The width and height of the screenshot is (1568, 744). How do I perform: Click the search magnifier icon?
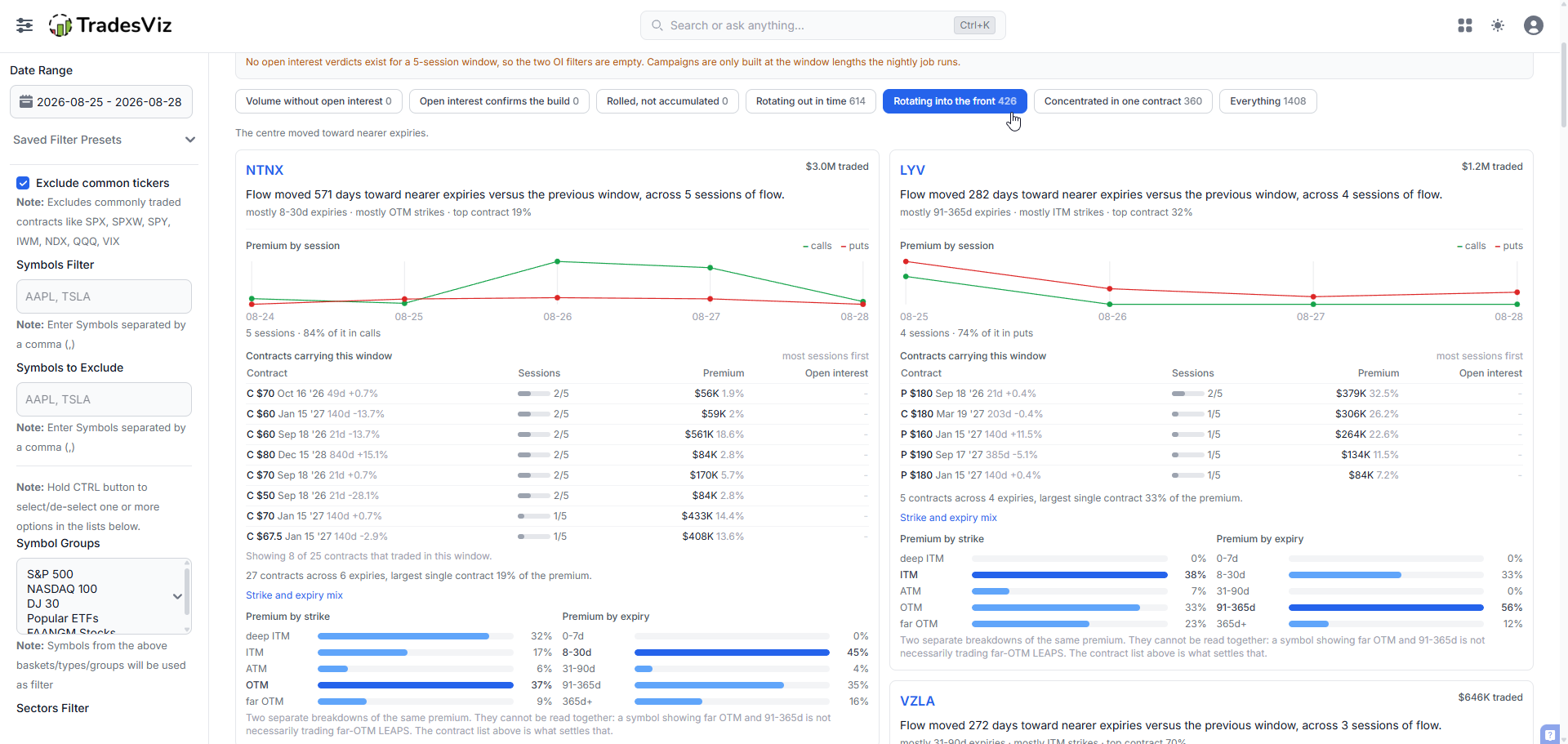coord(657,25)
